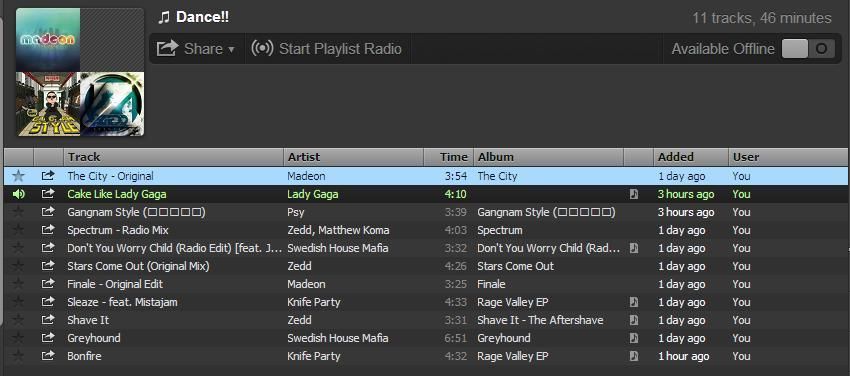Sort playlist by Track column header
Screen dimensions: 850x376
173,157
